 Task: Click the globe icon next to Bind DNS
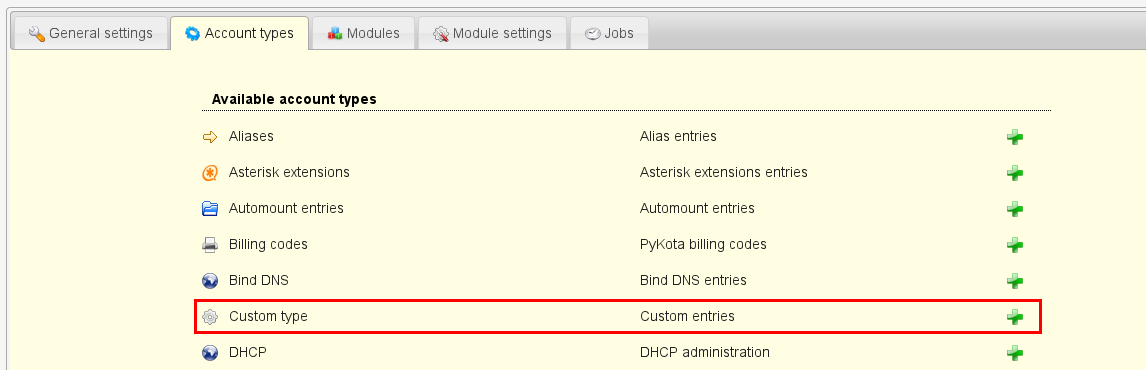click(x=210, y=280)
